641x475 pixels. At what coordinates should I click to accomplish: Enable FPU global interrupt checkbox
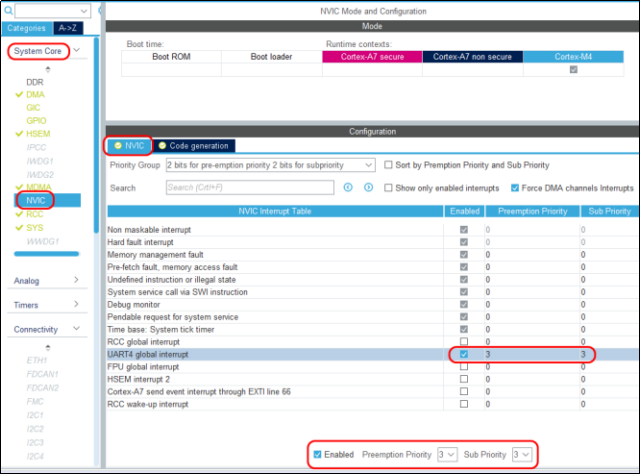(464, 367)
